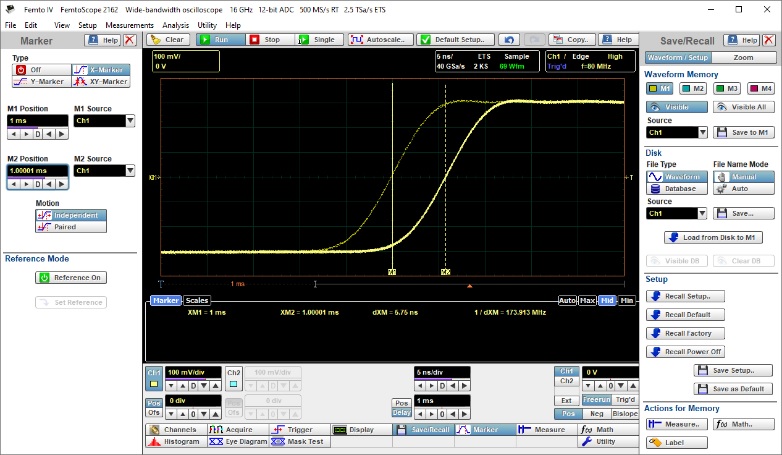This screenshot has width=782, height=455.
Task: Clear the displayed waveform
Action: coord(168,40)
